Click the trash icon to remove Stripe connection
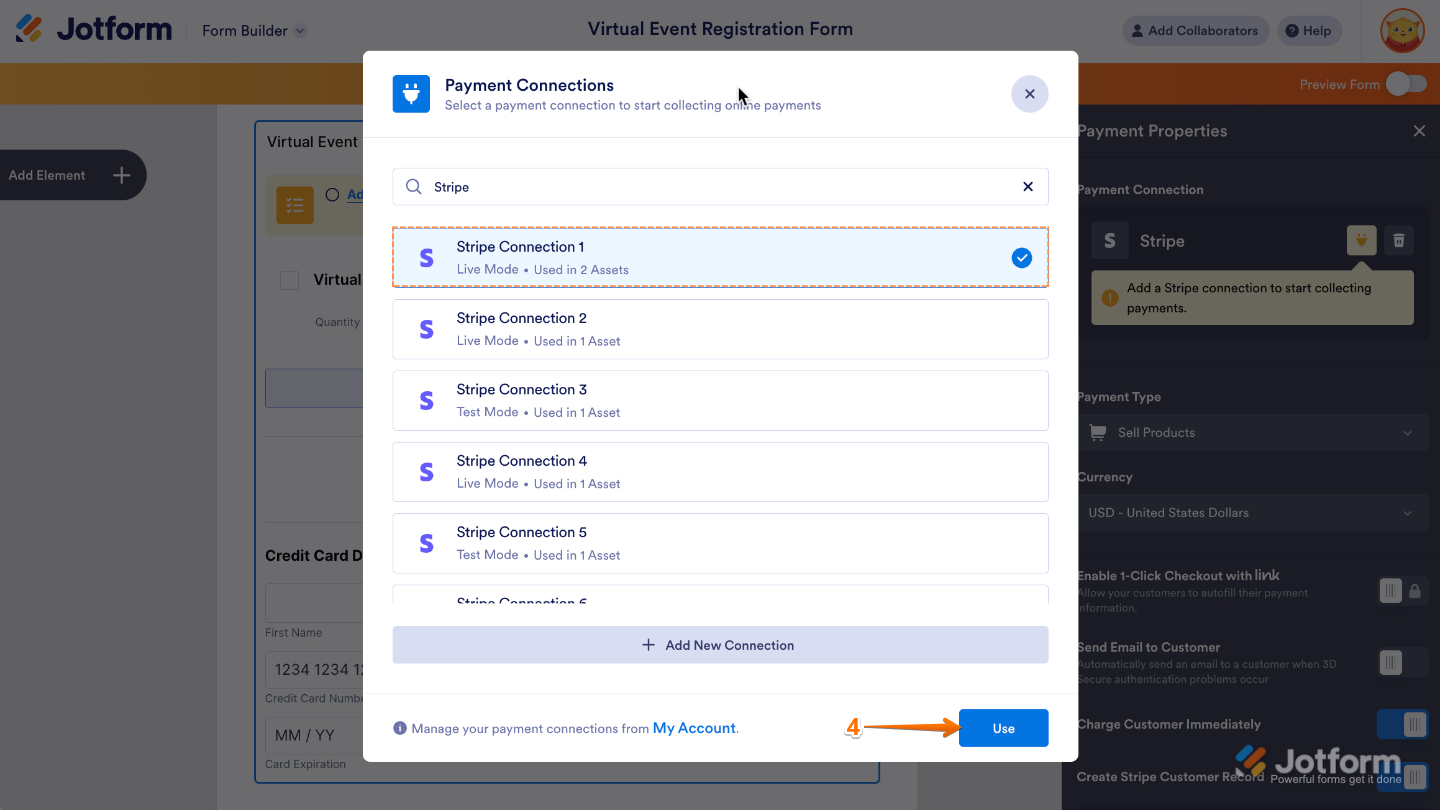 point(1398,240)
